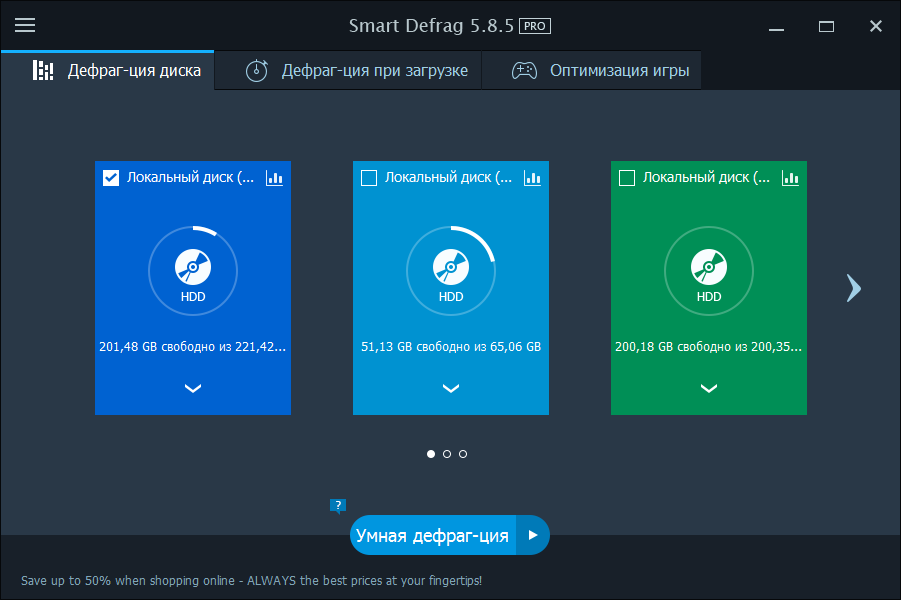Start Умная дефраг-ция
The height and width of the screenshot is (600, 901).
tap(433, 535)
